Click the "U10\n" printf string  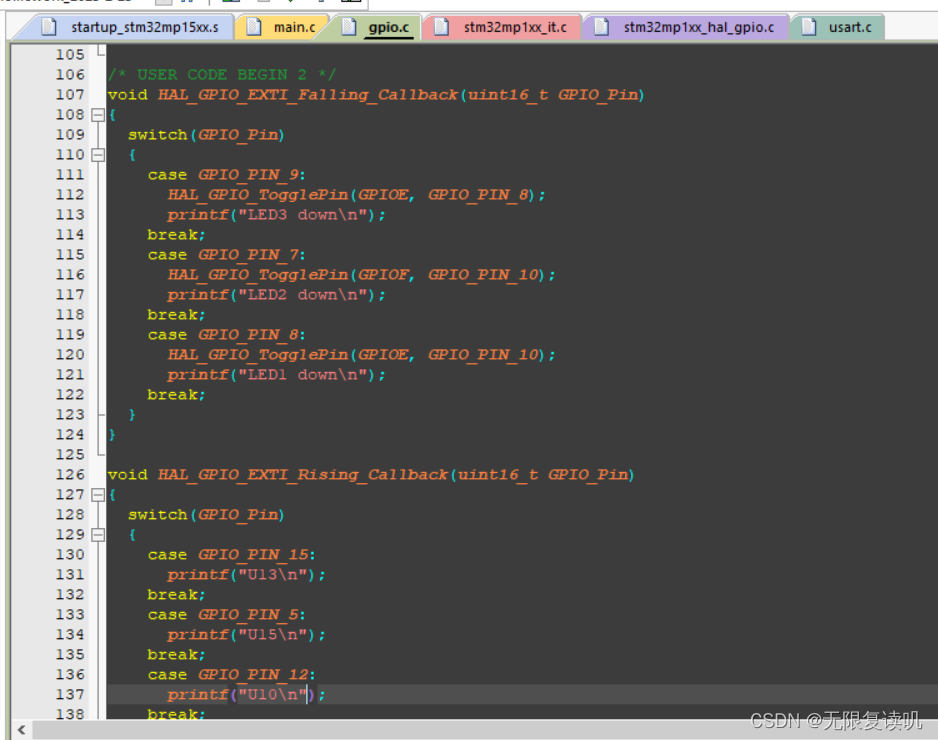(x=273, y=695)
